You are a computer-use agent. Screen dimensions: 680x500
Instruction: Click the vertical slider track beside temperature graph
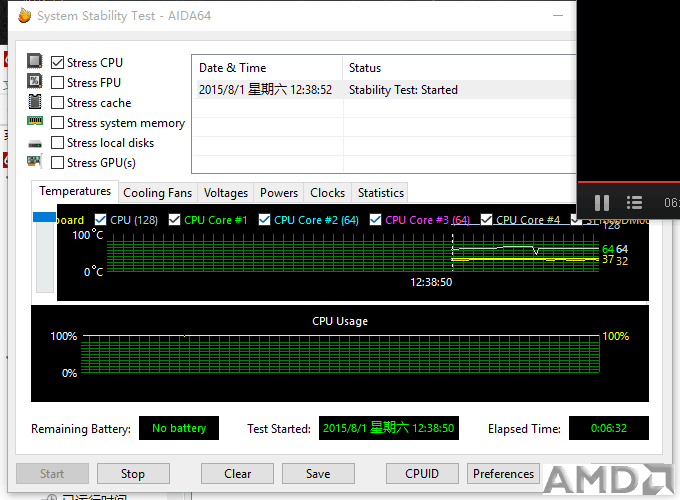tap(45, 257)
